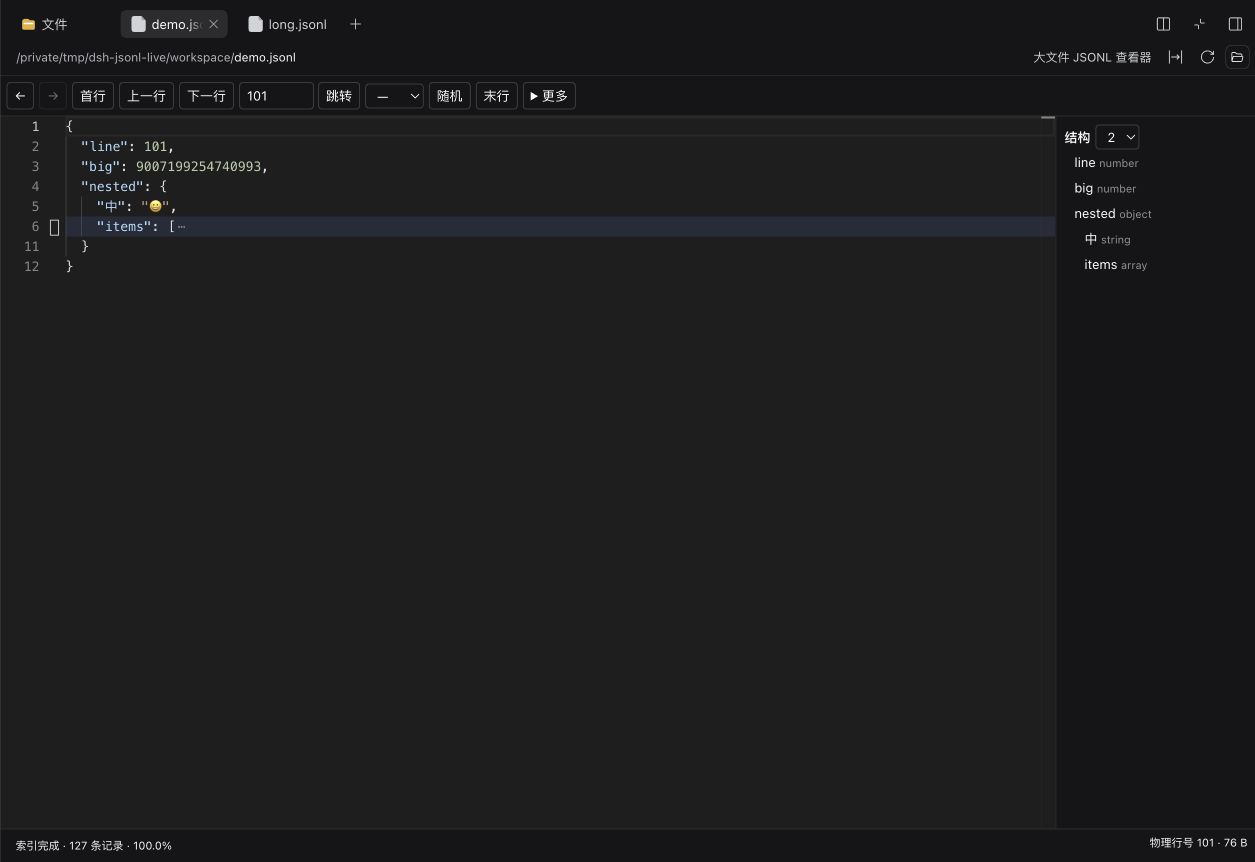Open the 结构 depth dropdown showing 2
This screenshot has height=862, width=1255.
pos(1117,137)
